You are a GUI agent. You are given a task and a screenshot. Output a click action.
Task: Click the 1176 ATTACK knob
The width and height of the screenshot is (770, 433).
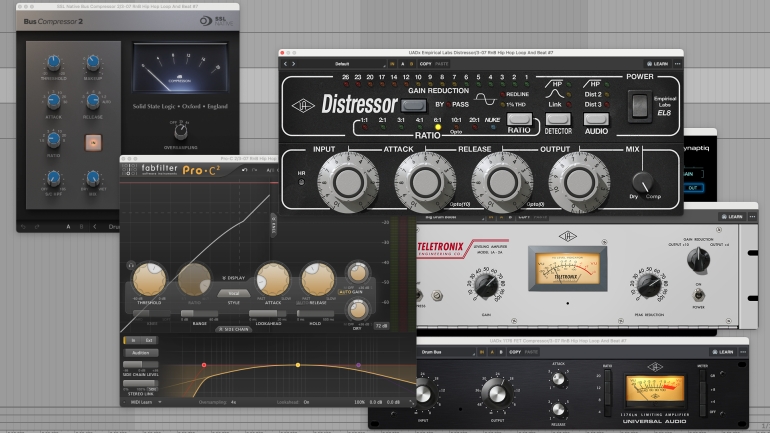558,379
